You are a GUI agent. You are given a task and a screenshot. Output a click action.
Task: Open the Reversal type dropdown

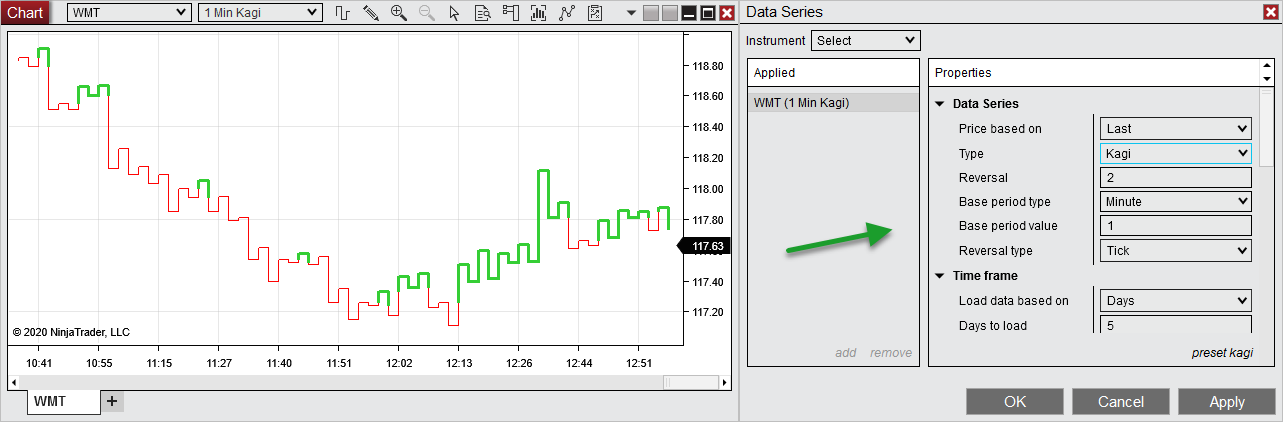(1175, 251)
